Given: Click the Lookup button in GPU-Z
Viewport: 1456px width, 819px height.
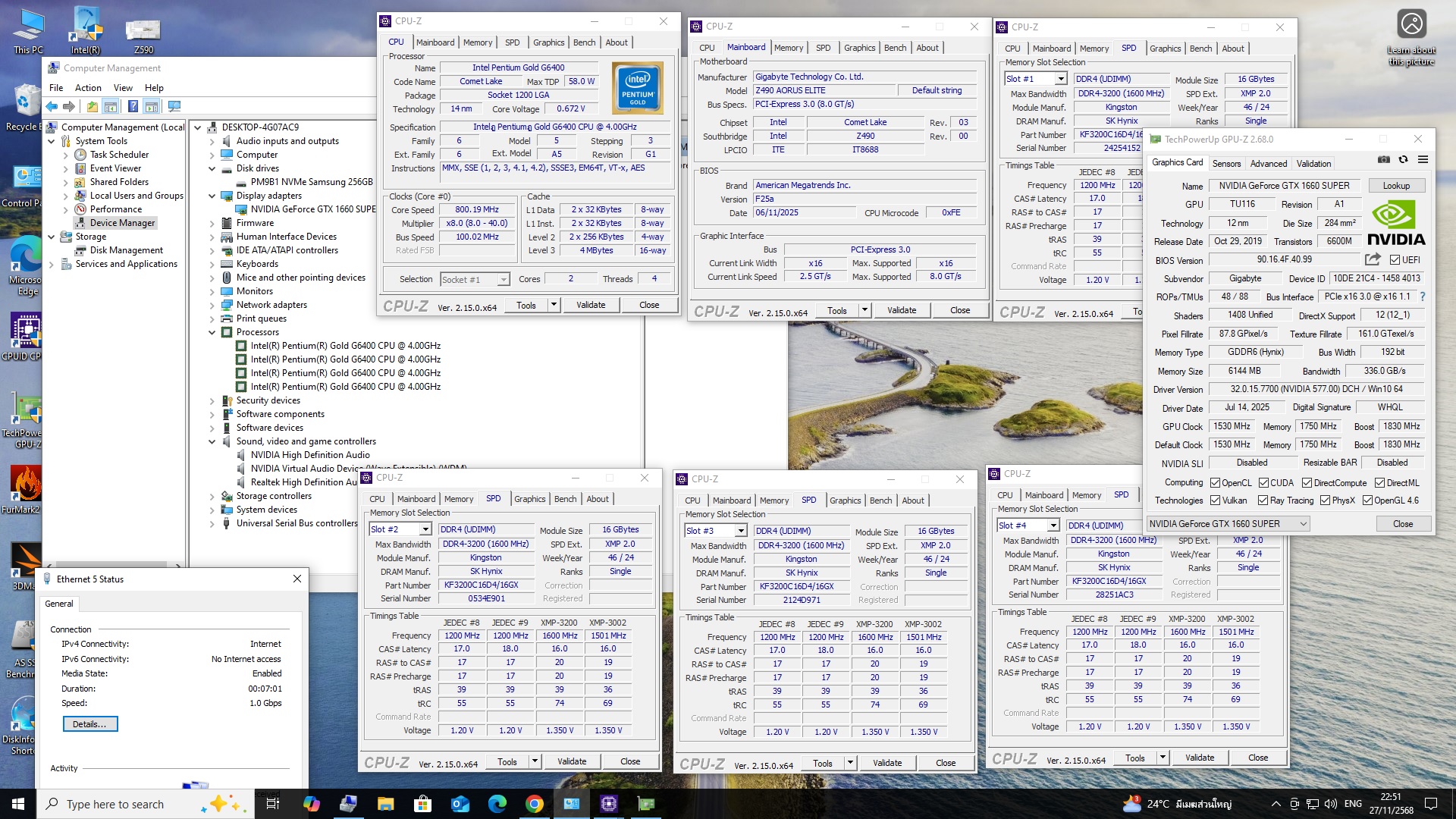Looking at the screenshot, I should (x=1396, y=186).
